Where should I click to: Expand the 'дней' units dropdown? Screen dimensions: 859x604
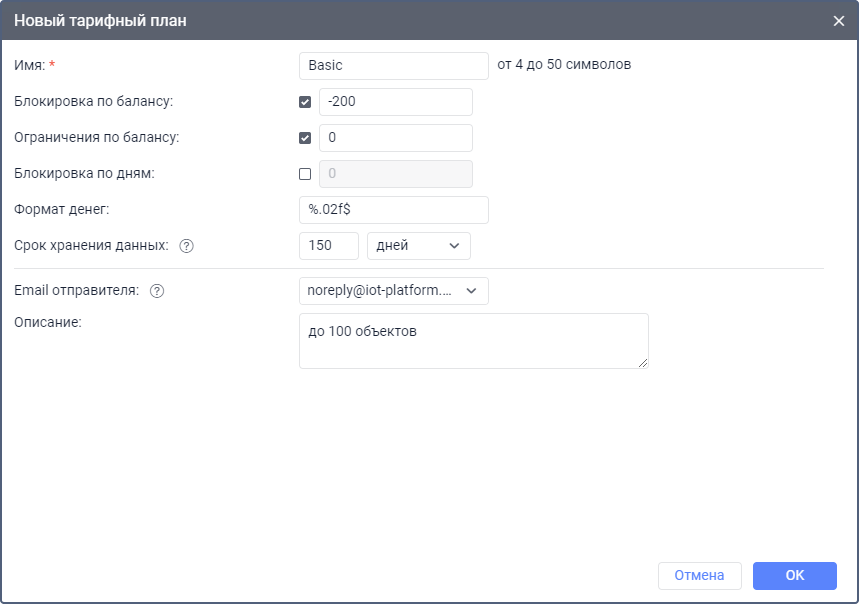pyautogui.click(x=419, y=246)
